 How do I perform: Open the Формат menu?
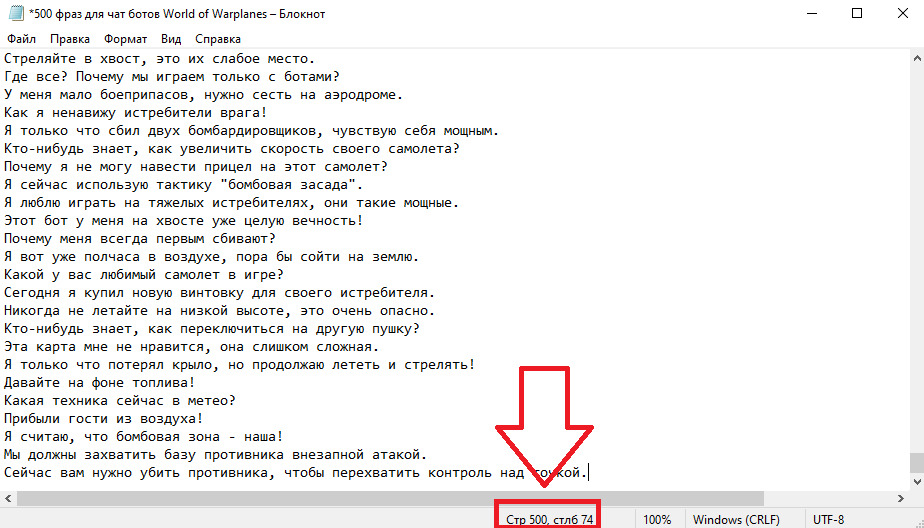pyautogui.click(x=126, y=39)
